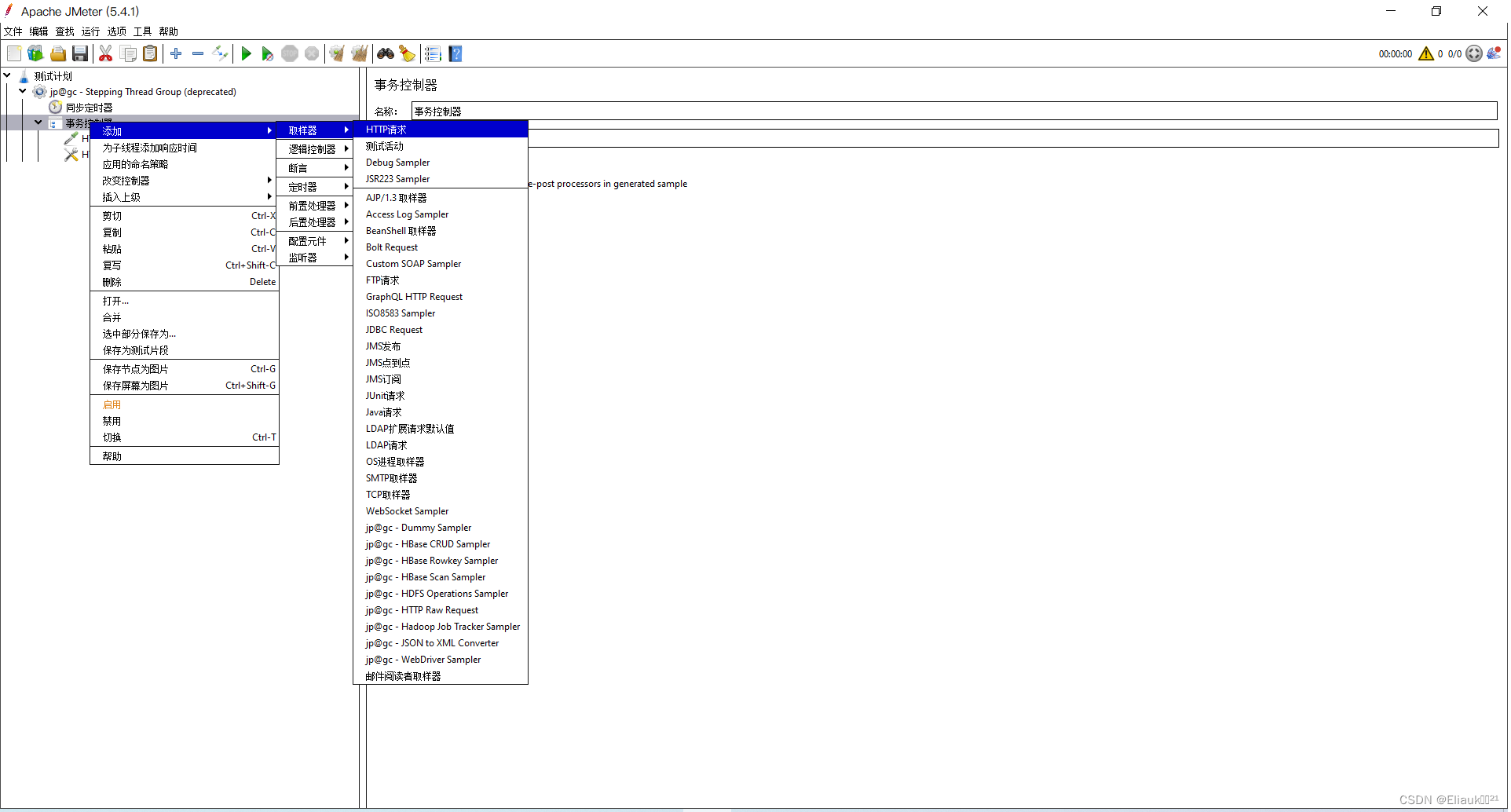The height and width of the screenshot is (812, 1511).
Task: Open Search with the binoculars icon
Action: pyautogui.click(x=386, y=53)
